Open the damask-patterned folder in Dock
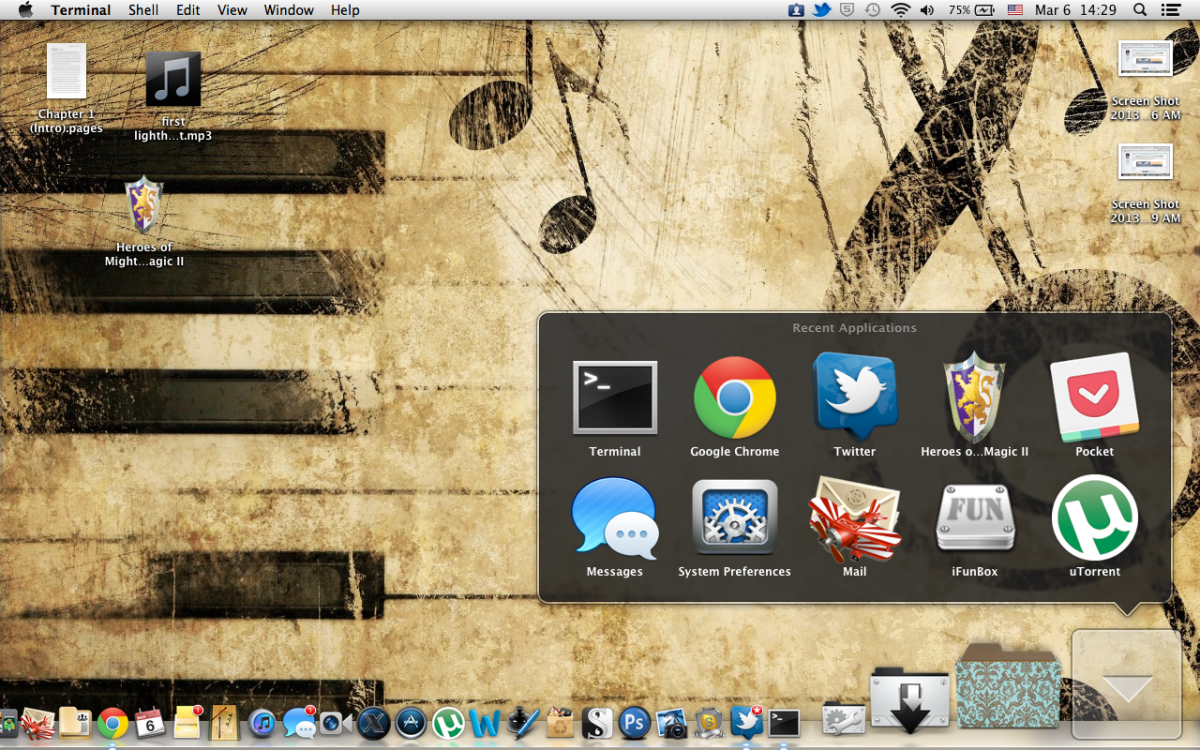1200x750 pixels. [1008, 688]
